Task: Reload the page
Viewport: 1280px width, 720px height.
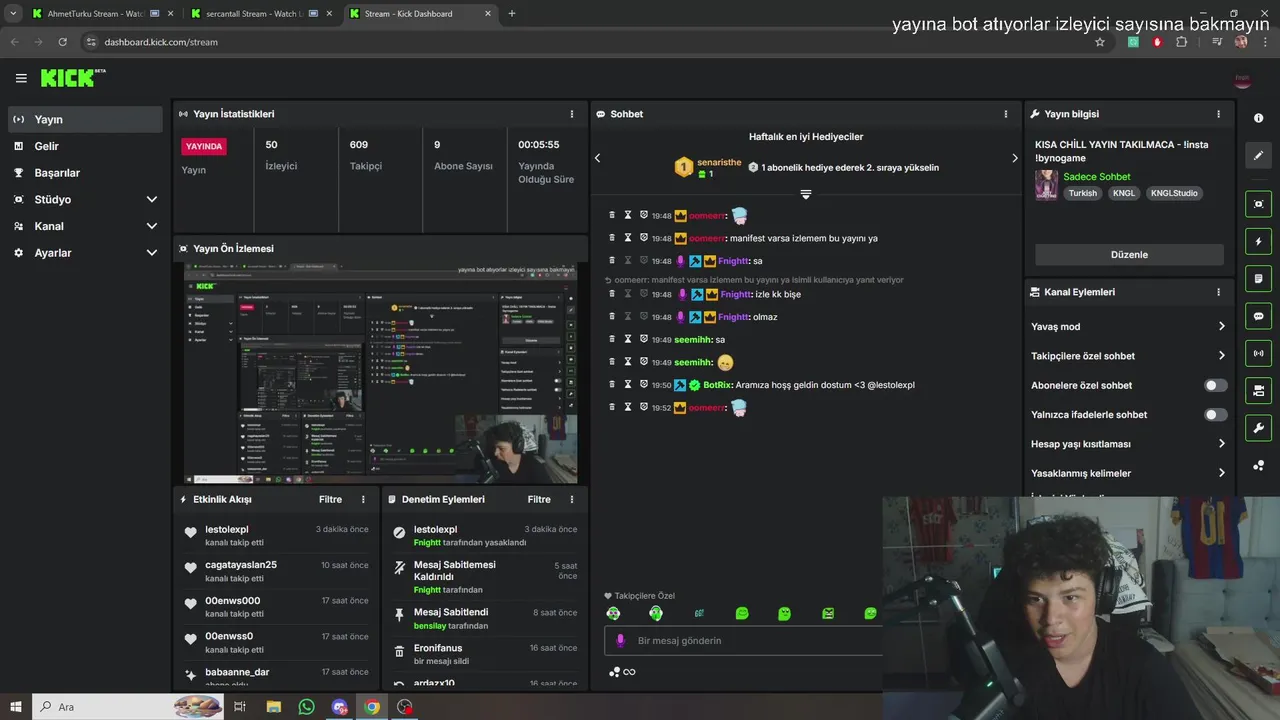Action: point(62,42)
